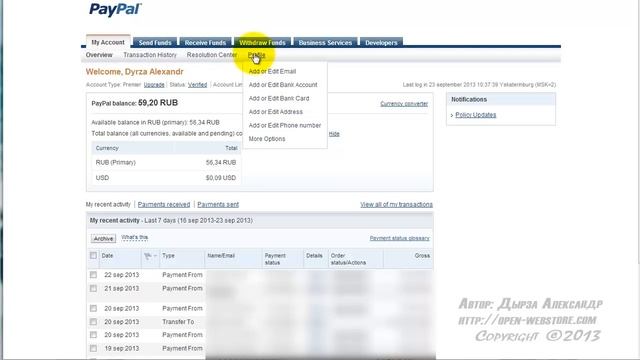Click the Upgrade account link

tap(154, 85)
